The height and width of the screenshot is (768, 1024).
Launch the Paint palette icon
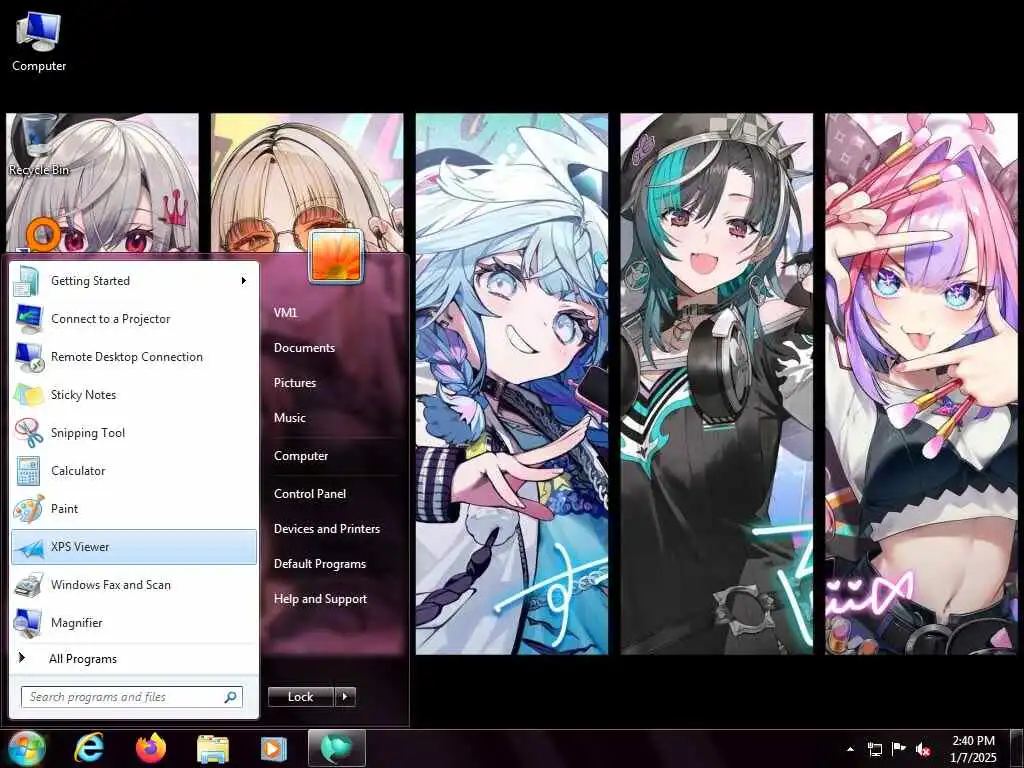(28, 509)
